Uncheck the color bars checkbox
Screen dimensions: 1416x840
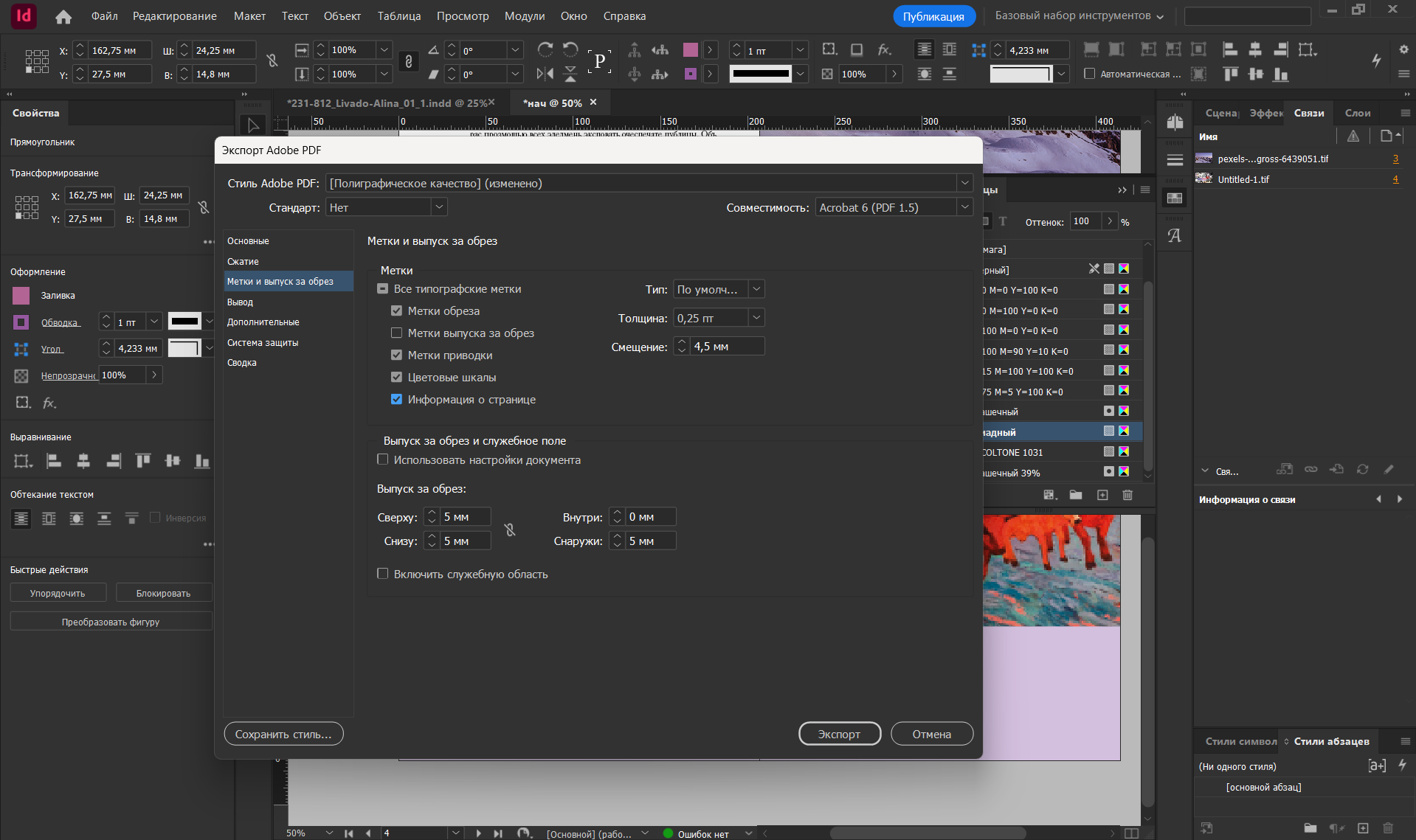pyautogui.click(x=396, y=378)
